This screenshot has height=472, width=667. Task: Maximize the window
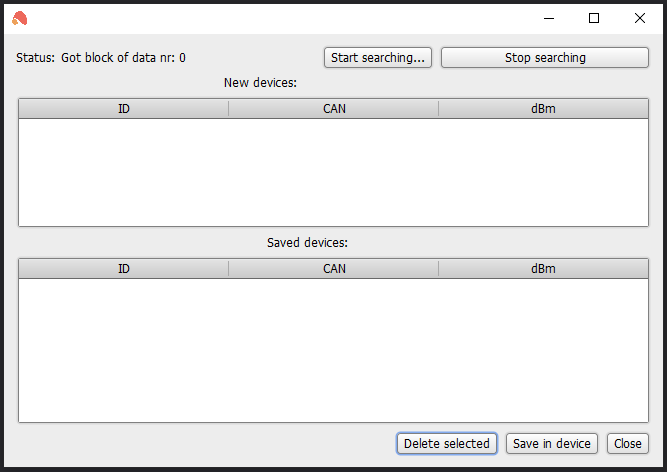tap(594, 18)
